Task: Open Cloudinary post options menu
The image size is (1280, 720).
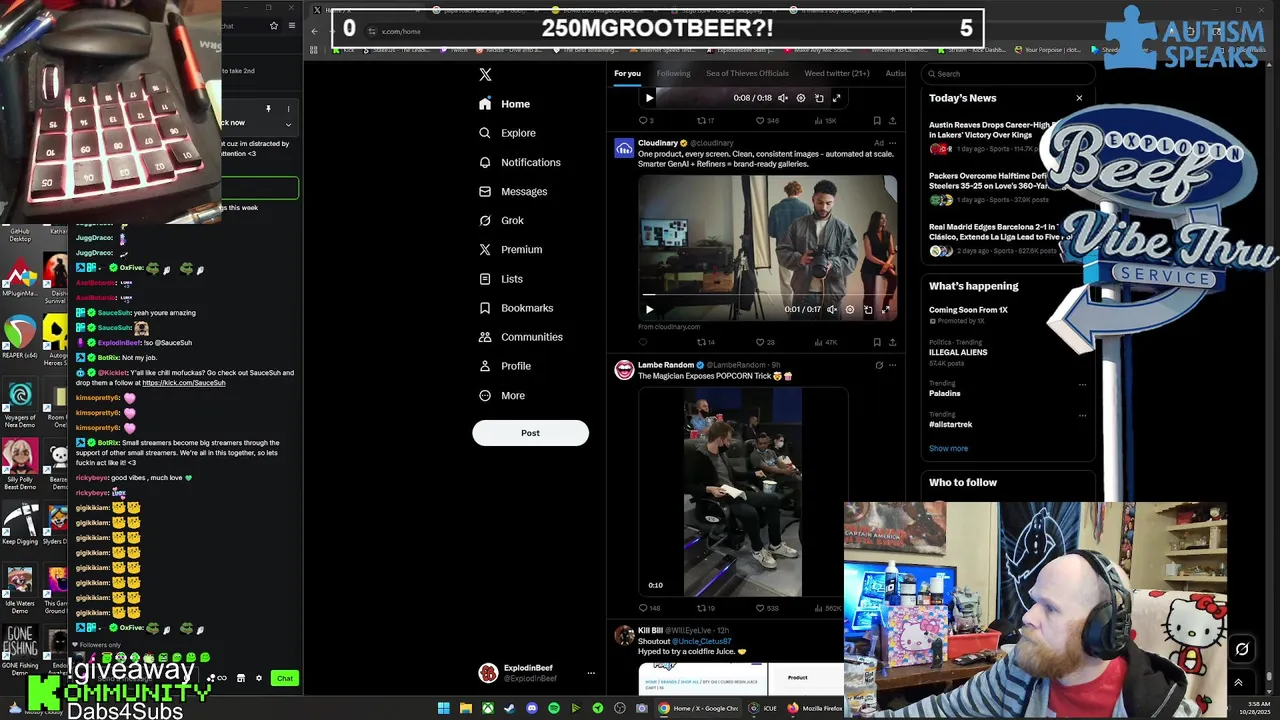Action: point(892,143)
